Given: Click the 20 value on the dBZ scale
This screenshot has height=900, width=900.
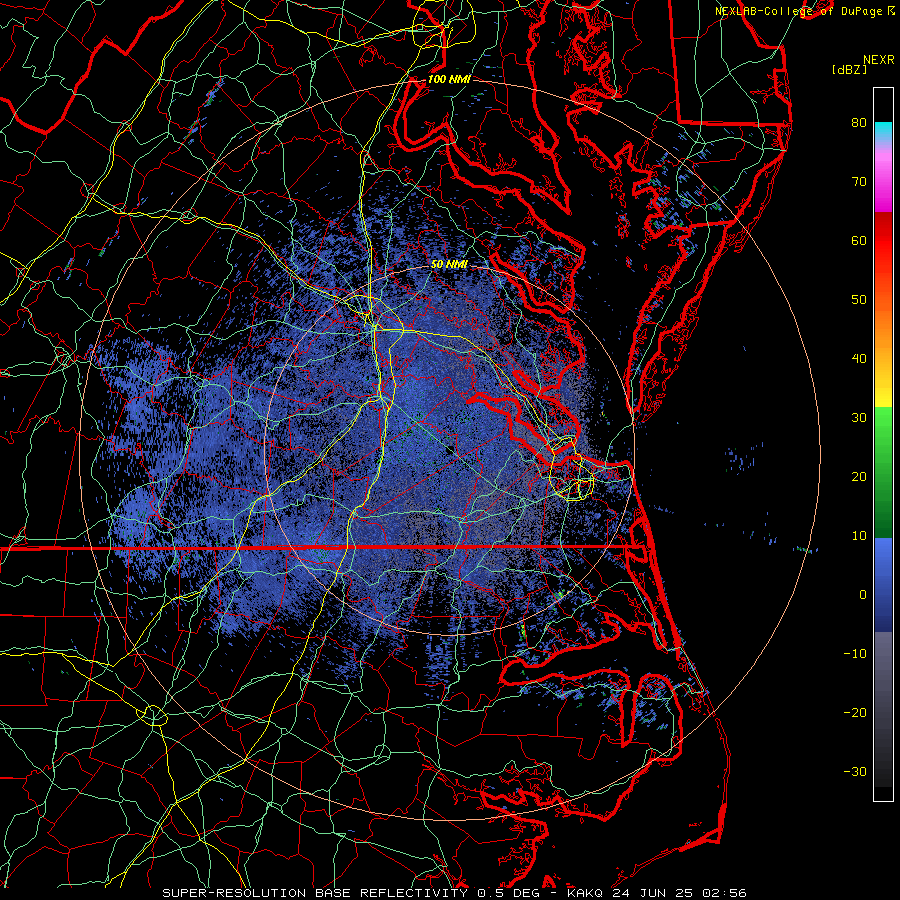Looking at the screenshot, I should [x=859, y=477].
